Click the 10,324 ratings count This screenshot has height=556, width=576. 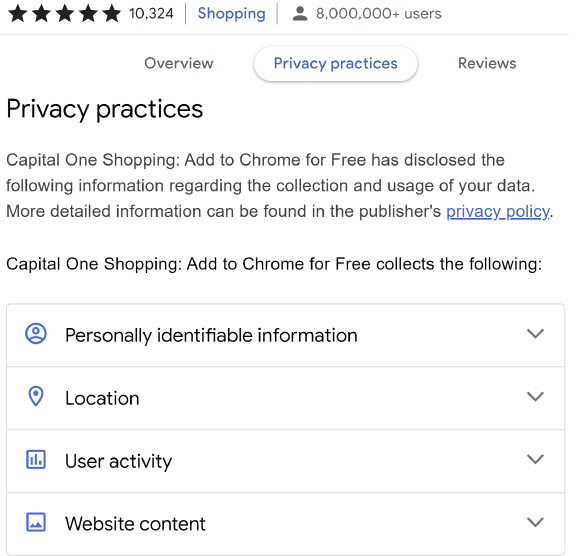(151, 14)
